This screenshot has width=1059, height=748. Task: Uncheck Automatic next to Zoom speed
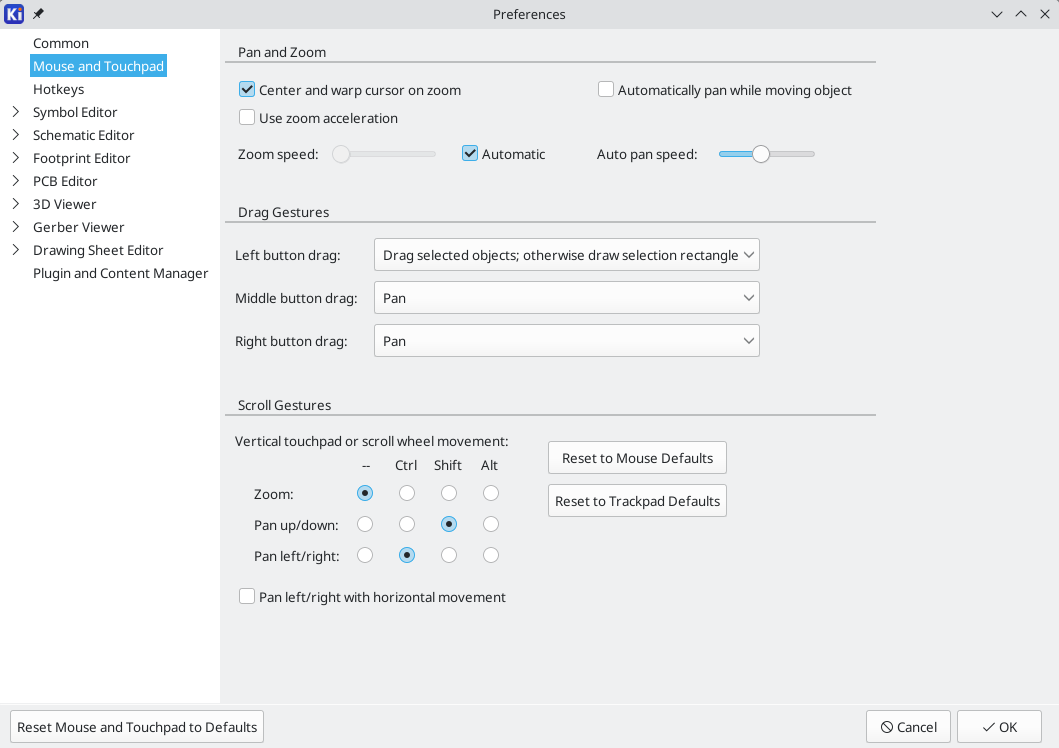[x=469, y=153]
